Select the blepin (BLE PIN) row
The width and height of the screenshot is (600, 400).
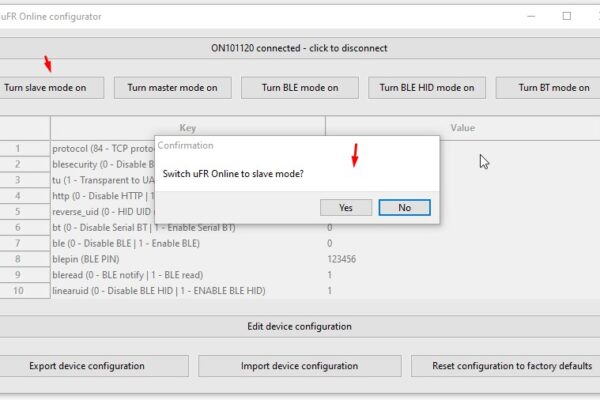(300, 259)
